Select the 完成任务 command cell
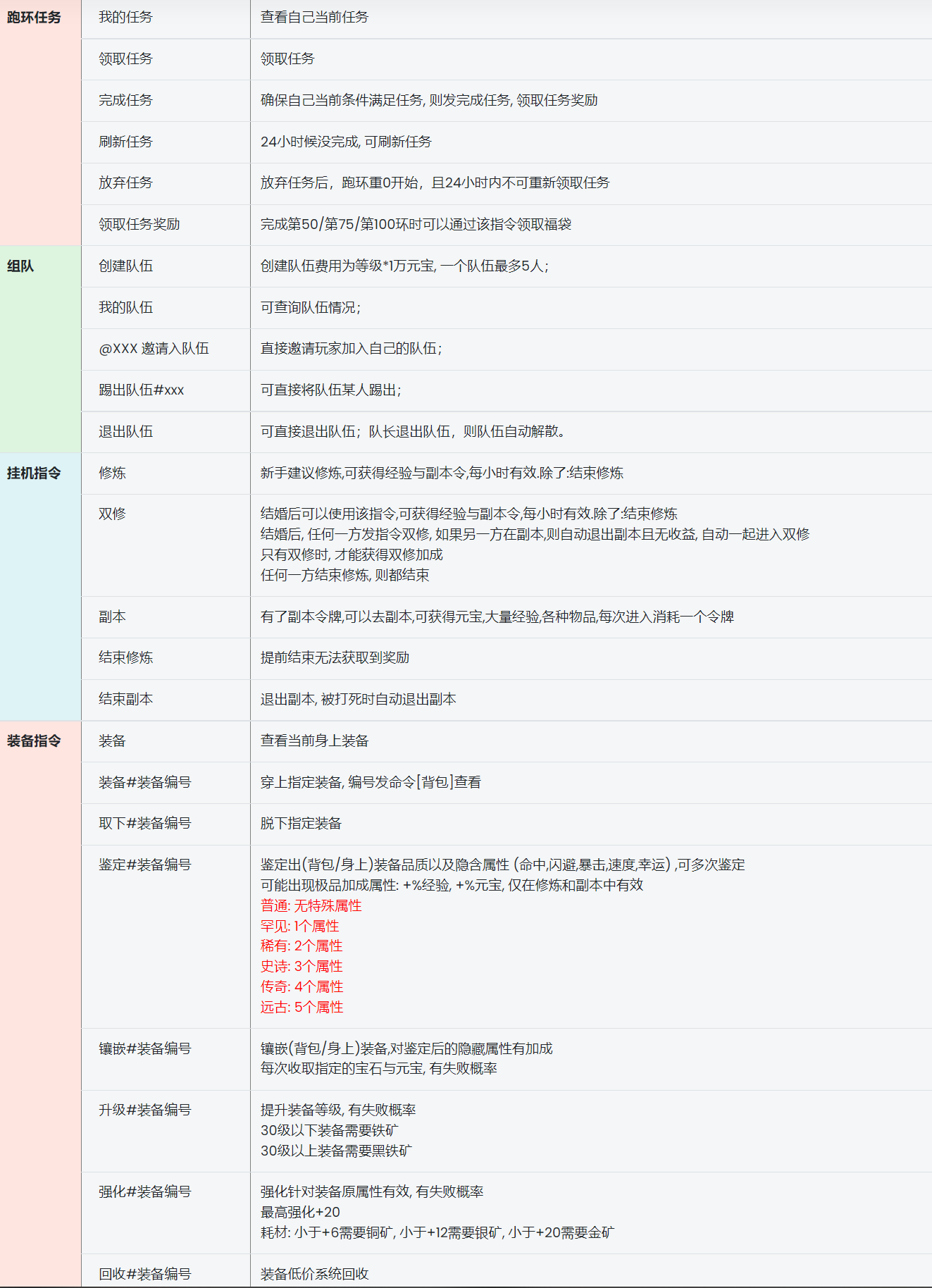This screenshot has height=1288, width=932. pyautogui.click(x=166, y=101)
